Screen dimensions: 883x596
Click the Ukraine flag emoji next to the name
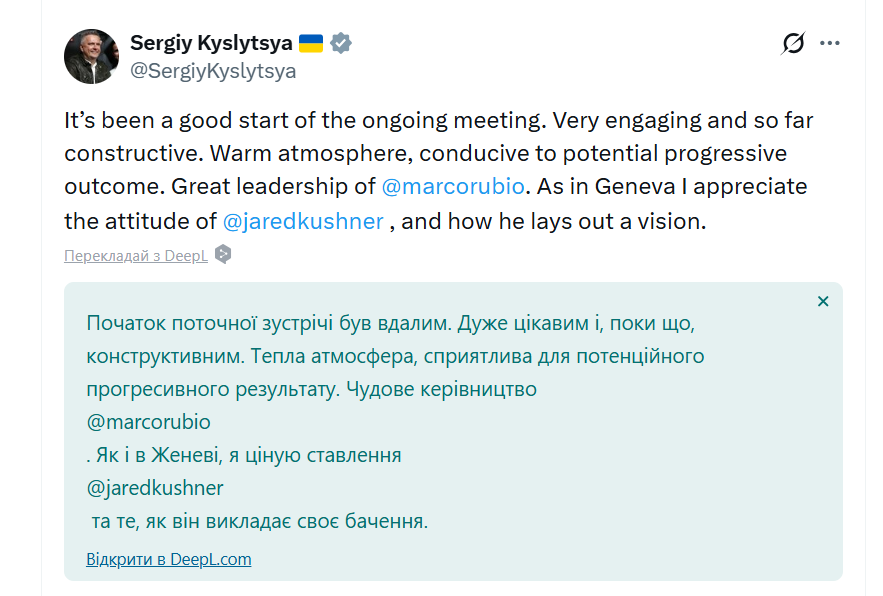point(311,43)
